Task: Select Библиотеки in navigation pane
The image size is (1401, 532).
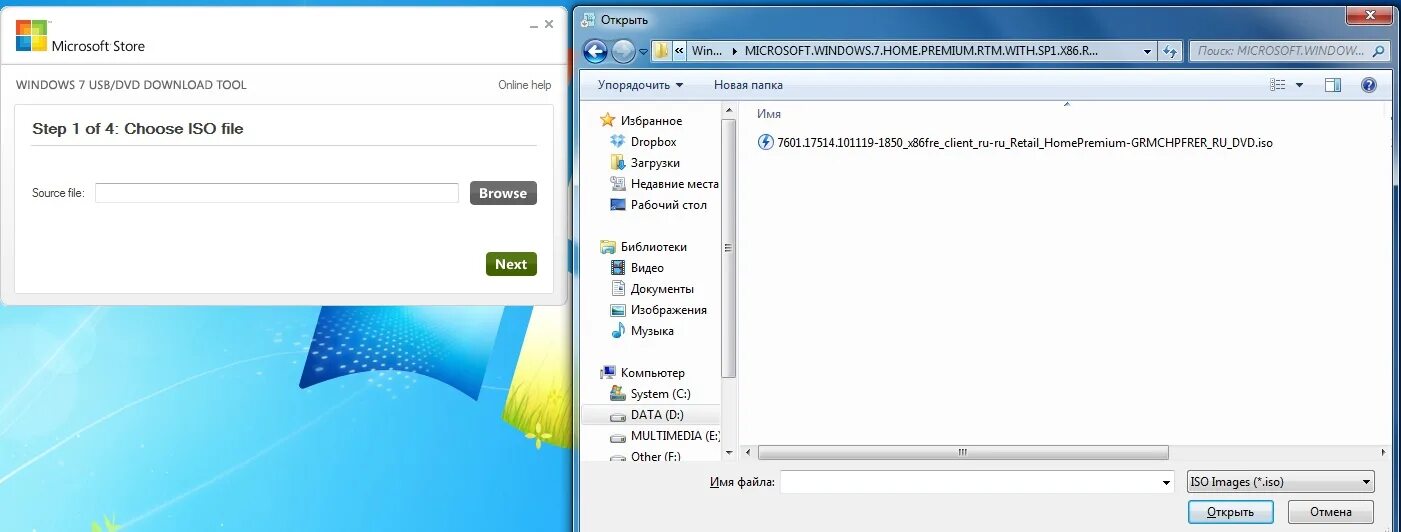Action: [653, 246]
